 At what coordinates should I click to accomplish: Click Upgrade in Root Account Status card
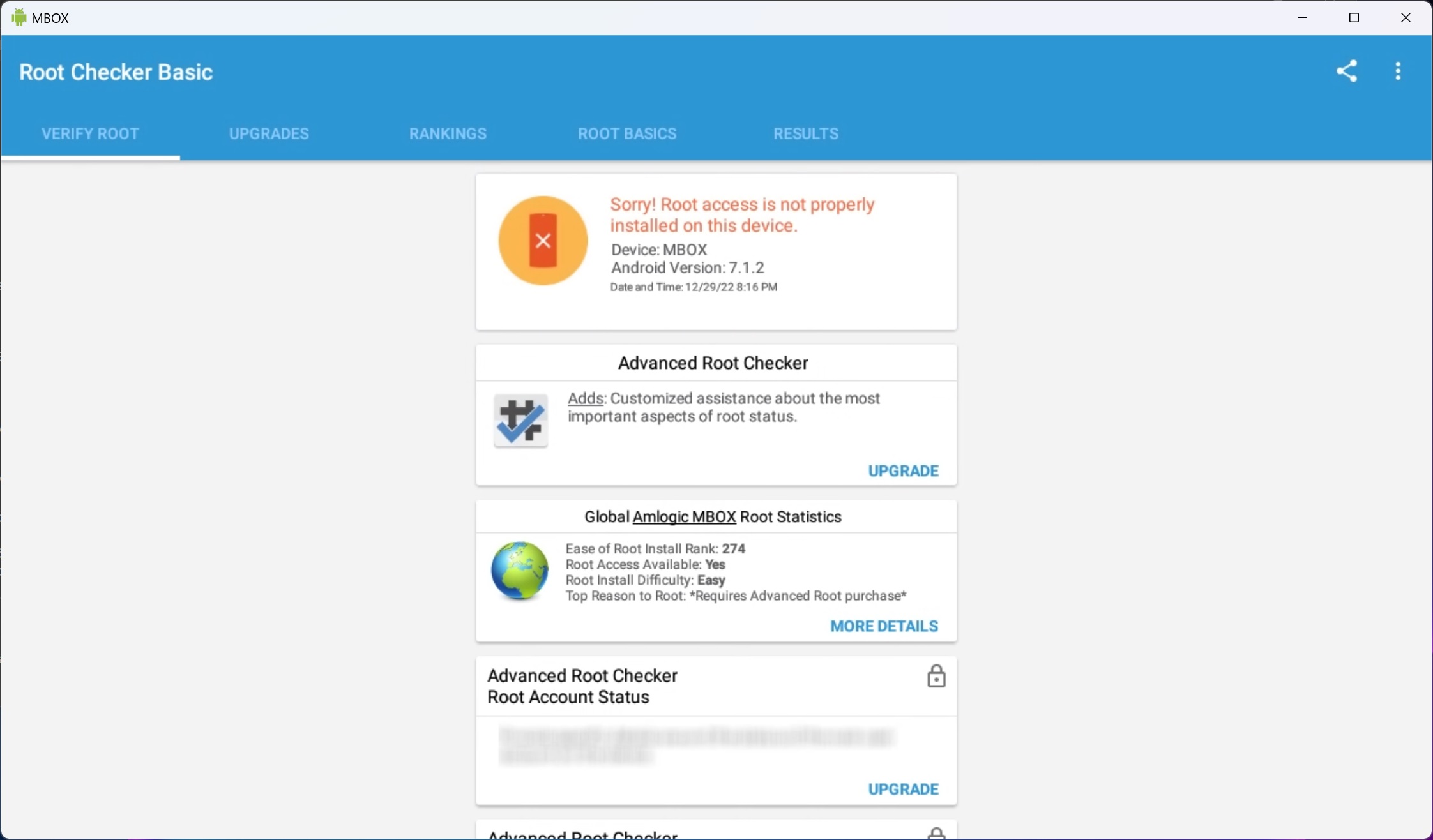[903, 790]
